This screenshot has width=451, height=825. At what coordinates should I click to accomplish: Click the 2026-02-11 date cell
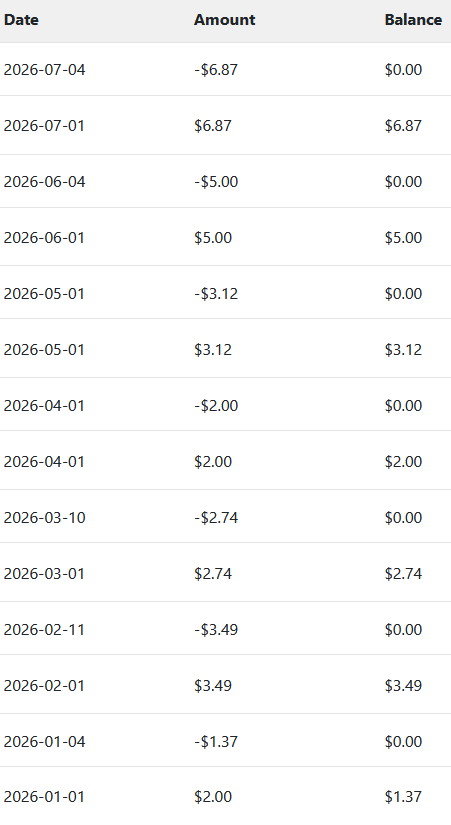click(x=44, y=630)
